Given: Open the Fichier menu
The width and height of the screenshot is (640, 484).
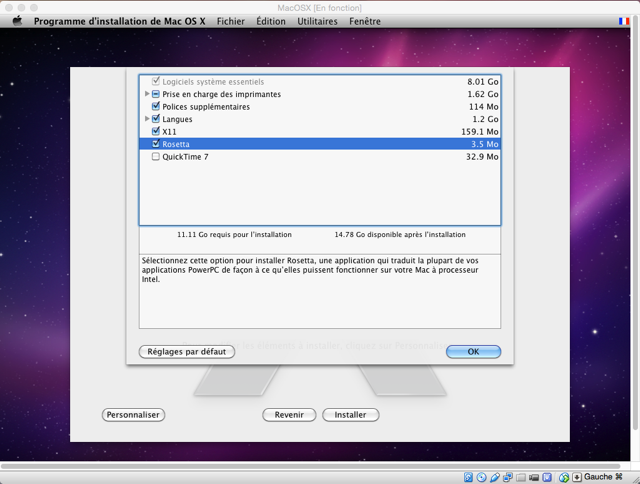Looking at the screenshot, I should point(231,21).
